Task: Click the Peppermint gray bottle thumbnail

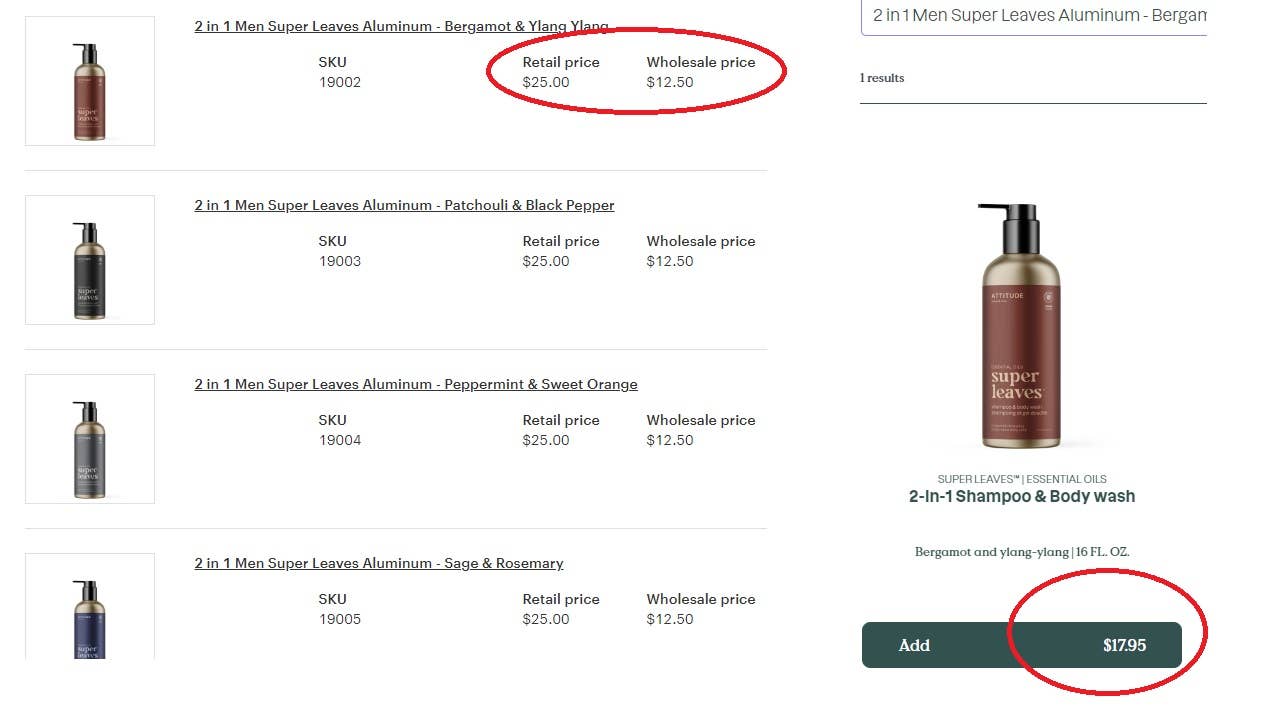Action: (90, 439)
